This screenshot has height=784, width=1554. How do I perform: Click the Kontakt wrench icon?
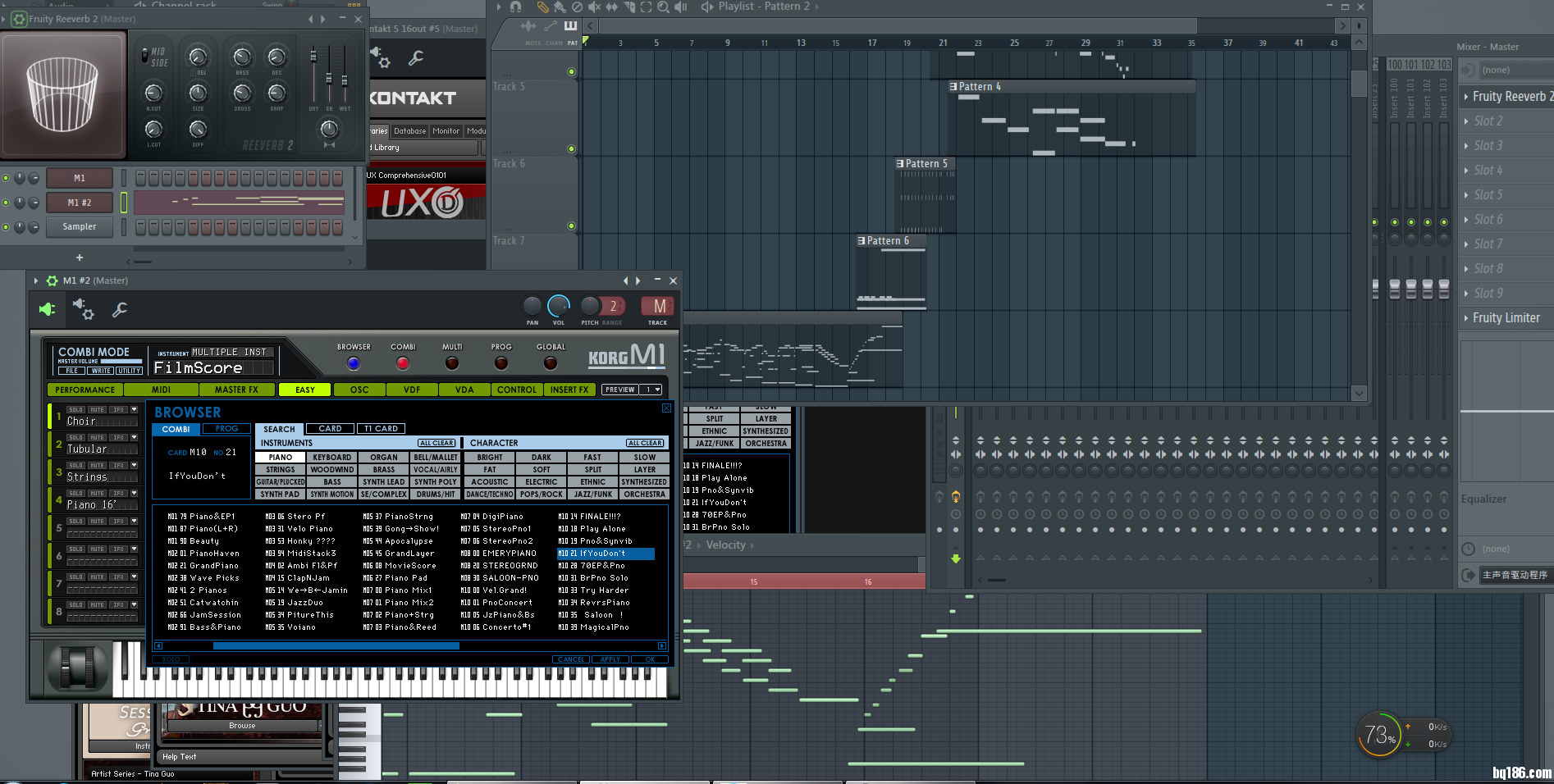pyautogui.click(x=416, y=57)
